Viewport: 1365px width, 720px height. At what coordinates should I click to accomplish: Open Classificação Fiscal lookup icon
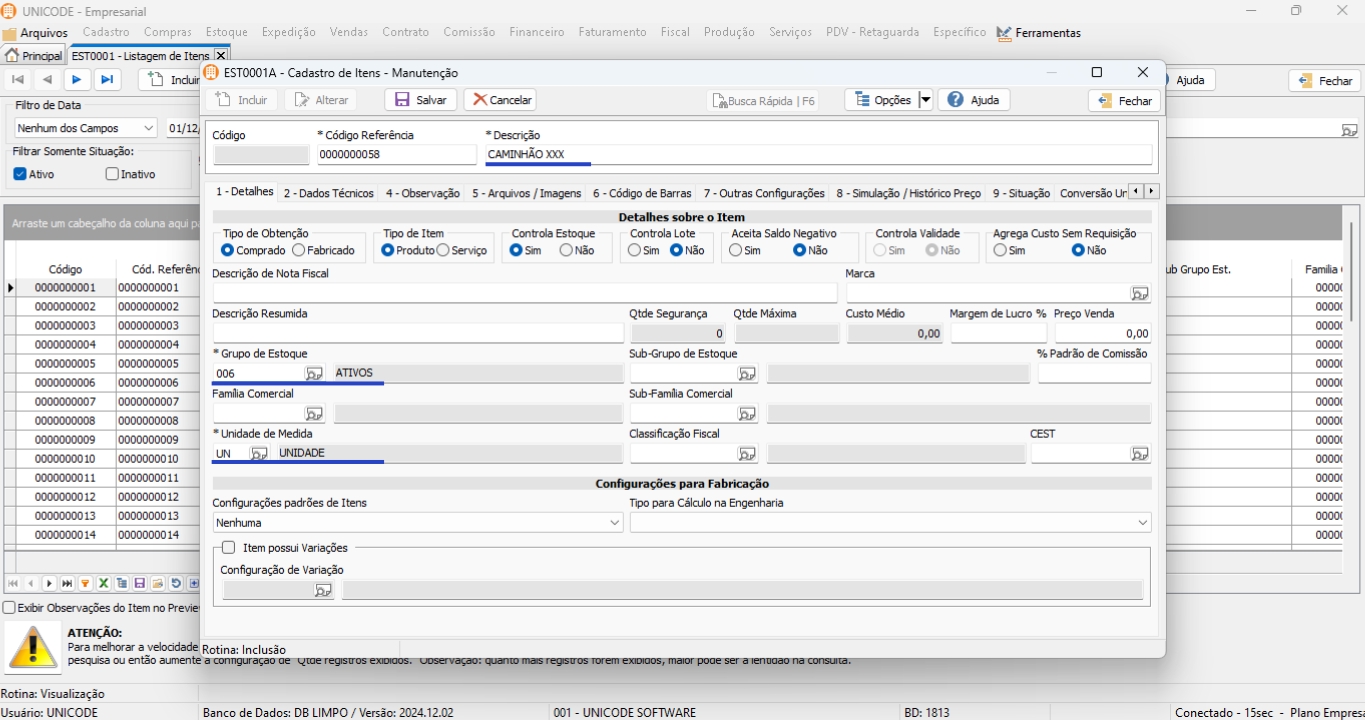tap(747, 454)
